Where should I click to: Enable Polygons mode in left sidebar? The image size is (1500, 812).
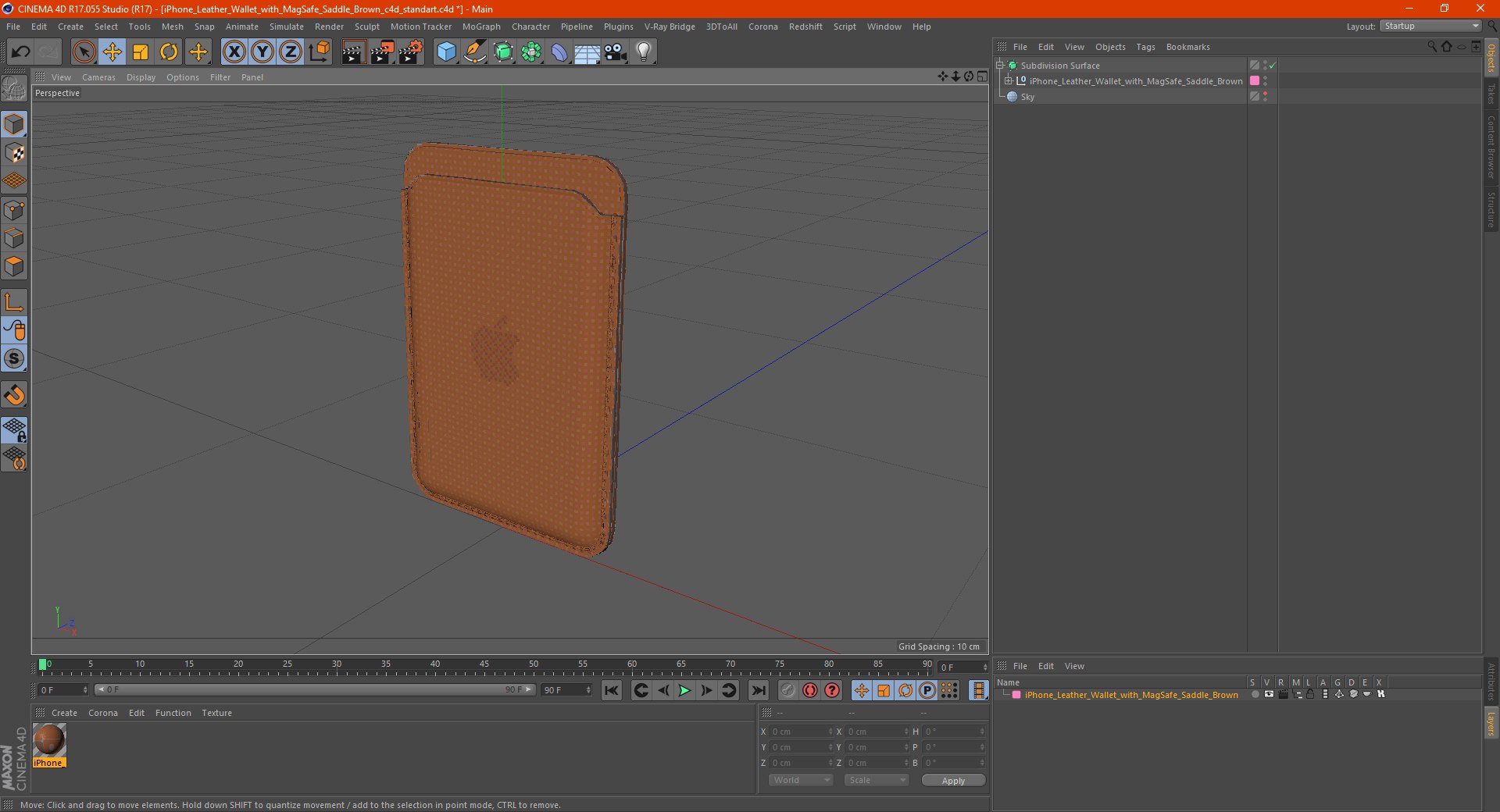pos(15,266)
